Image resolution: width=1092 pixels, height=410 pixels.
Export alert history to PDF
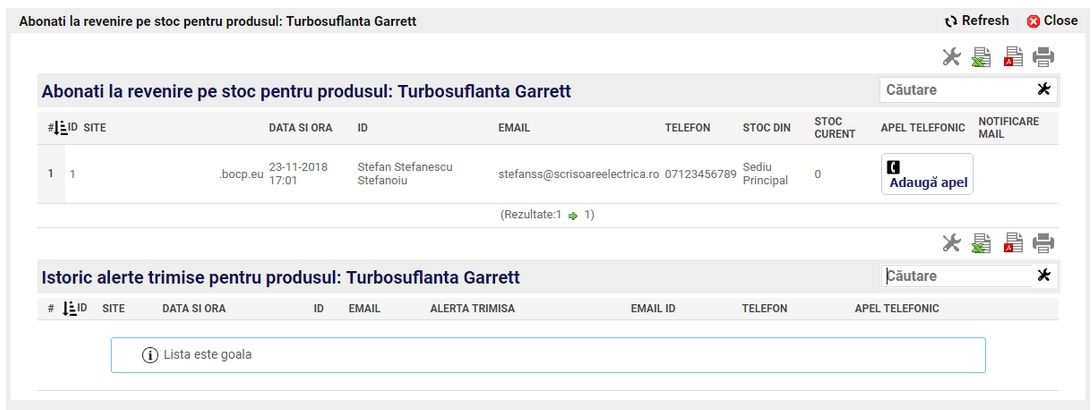1012,242
